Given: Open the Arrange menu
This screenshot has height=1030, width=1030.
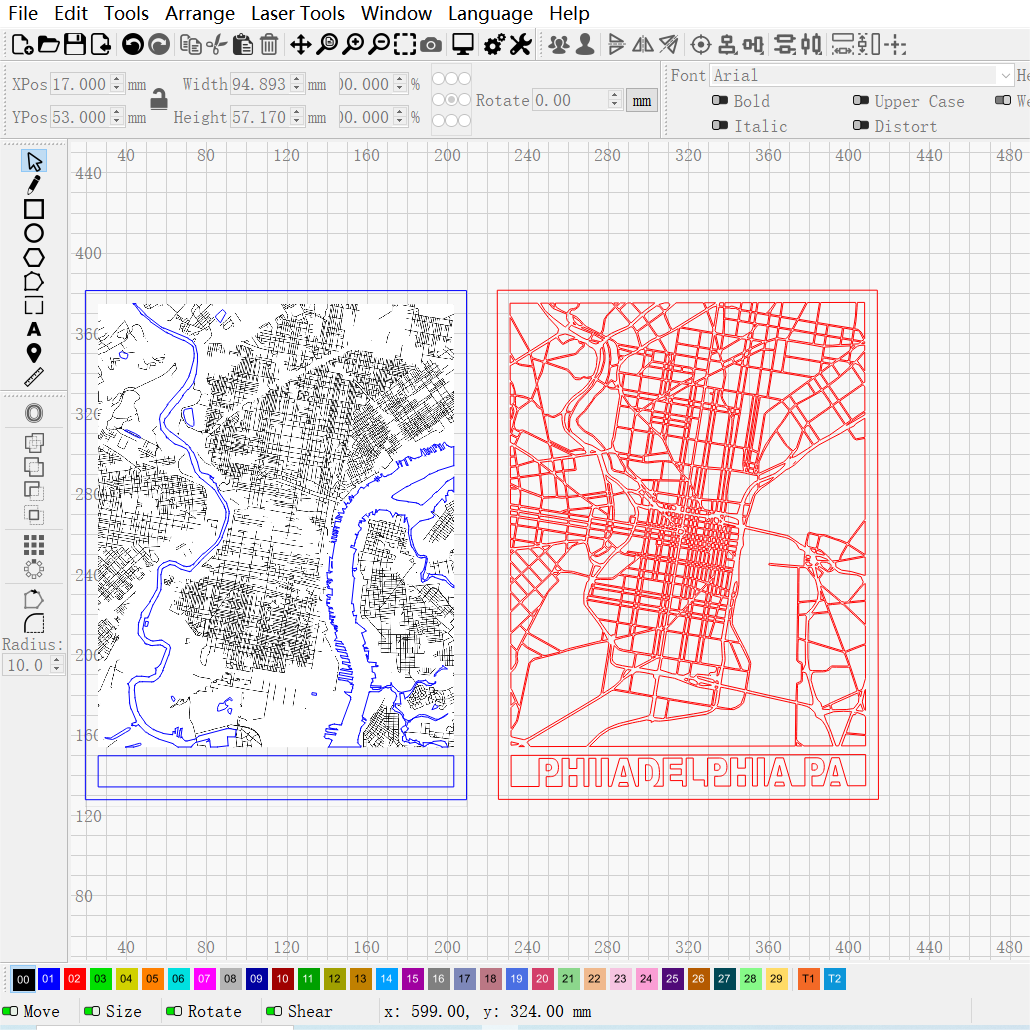Looking at the screenshot, I should [200, 13].
